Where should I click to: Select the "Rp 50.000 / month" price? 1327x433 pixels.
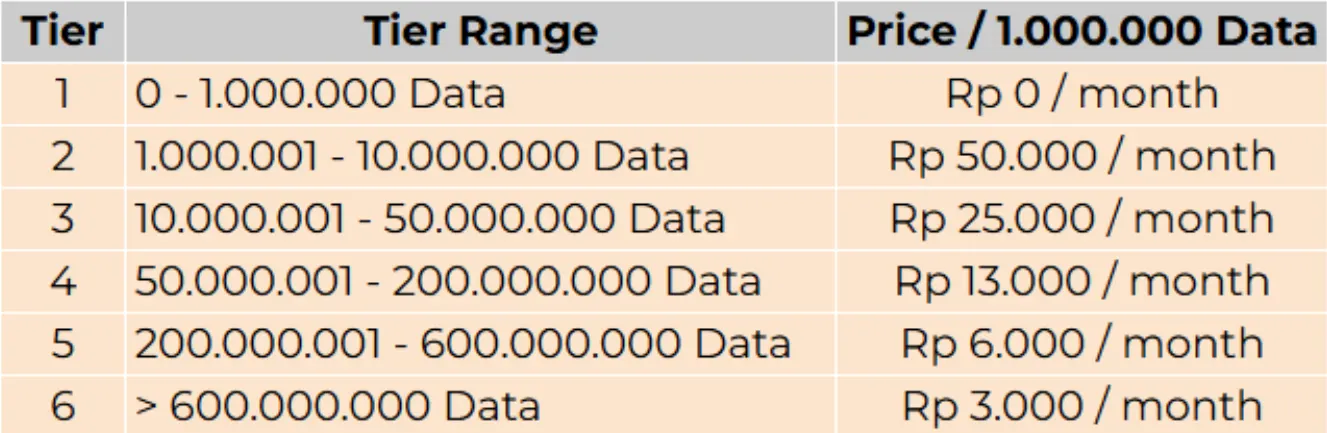pyautogui.click(x=1081, y=156)
